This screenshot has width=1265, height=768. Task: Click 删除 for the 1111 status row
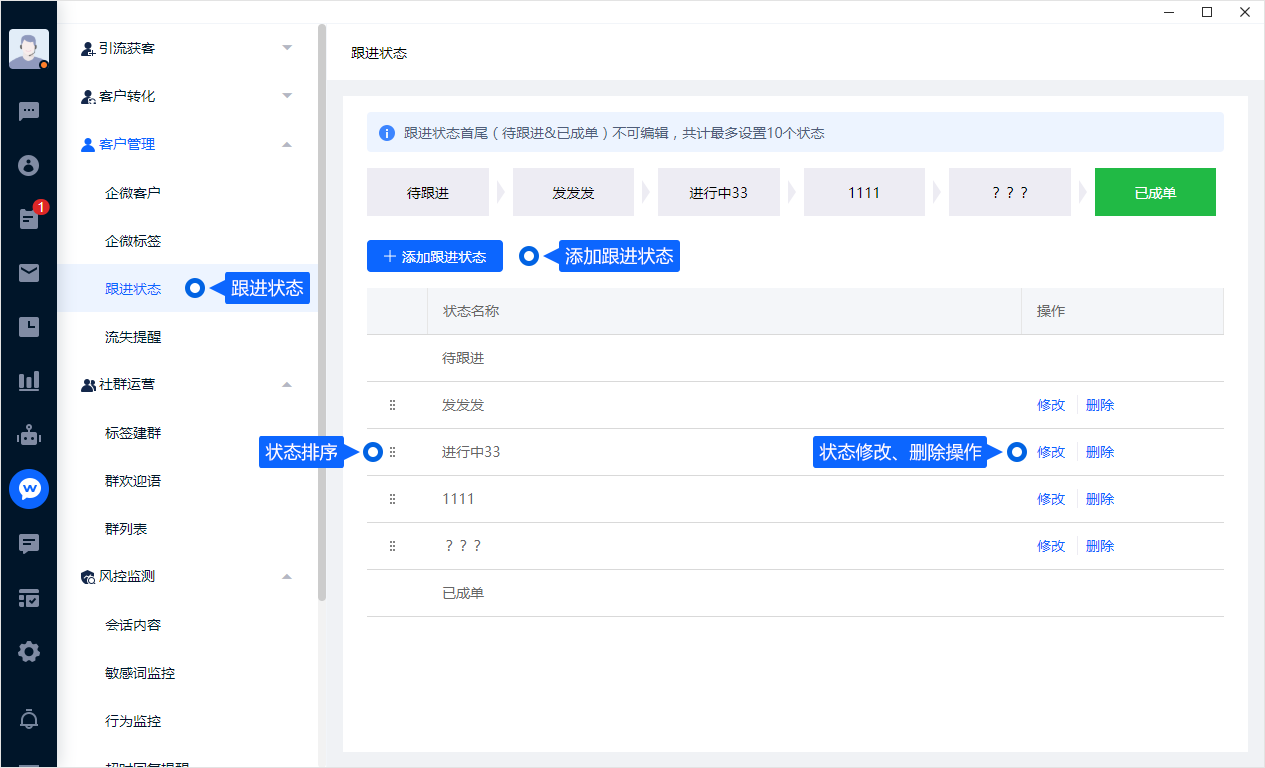[1099, 499]
